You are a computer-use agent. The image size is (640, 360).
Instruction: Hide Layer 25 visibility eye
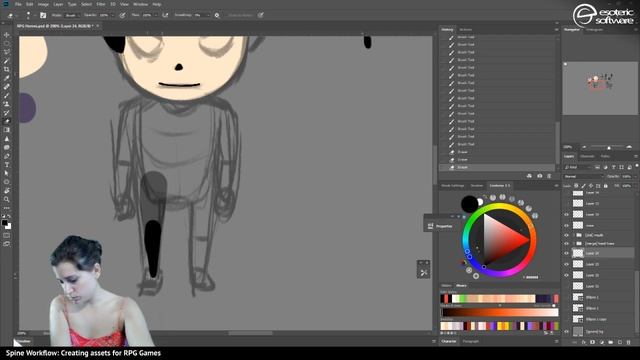click(567, 214)
